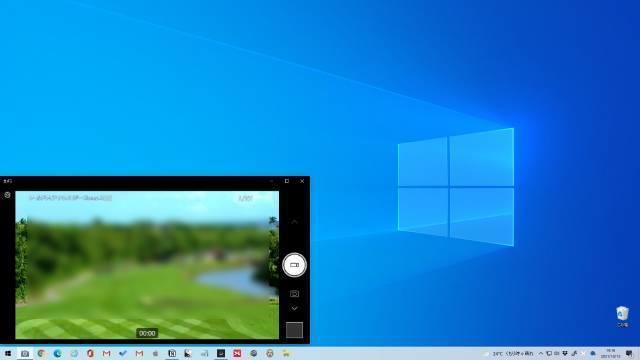The height and width of the screenshot is (360, 640).
Task: Launch Microsoft Edge from taskbar
Action: pos(58,353)
